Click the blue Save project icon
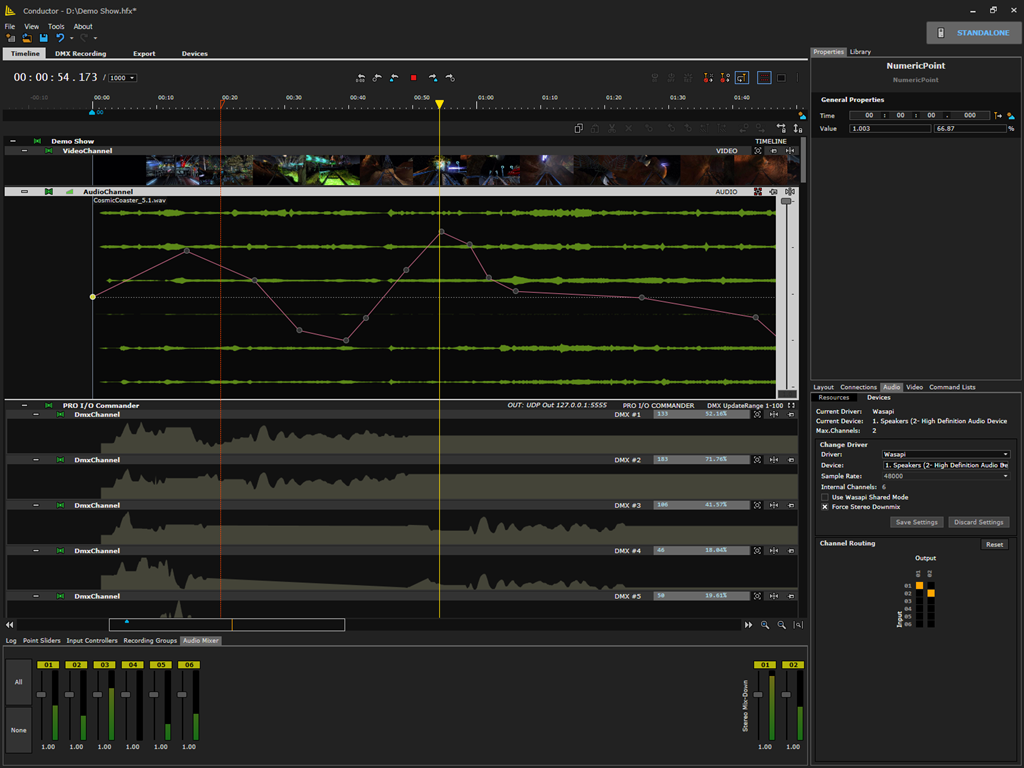This screenshot has height=768, width=1024. click(44, 39)
